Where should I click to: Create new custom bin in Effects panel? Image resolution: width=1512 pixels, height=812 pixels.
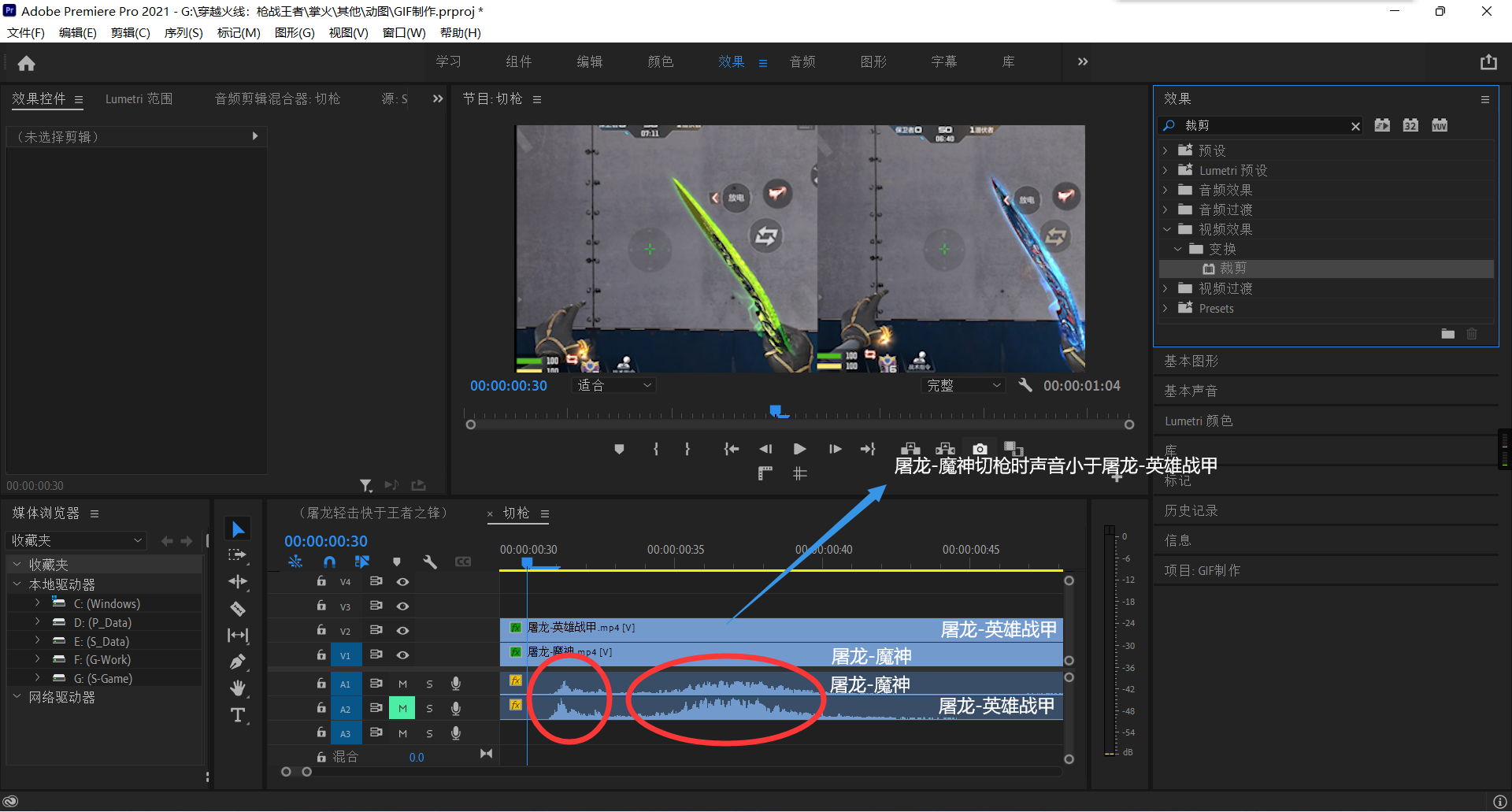point(1447,334)
